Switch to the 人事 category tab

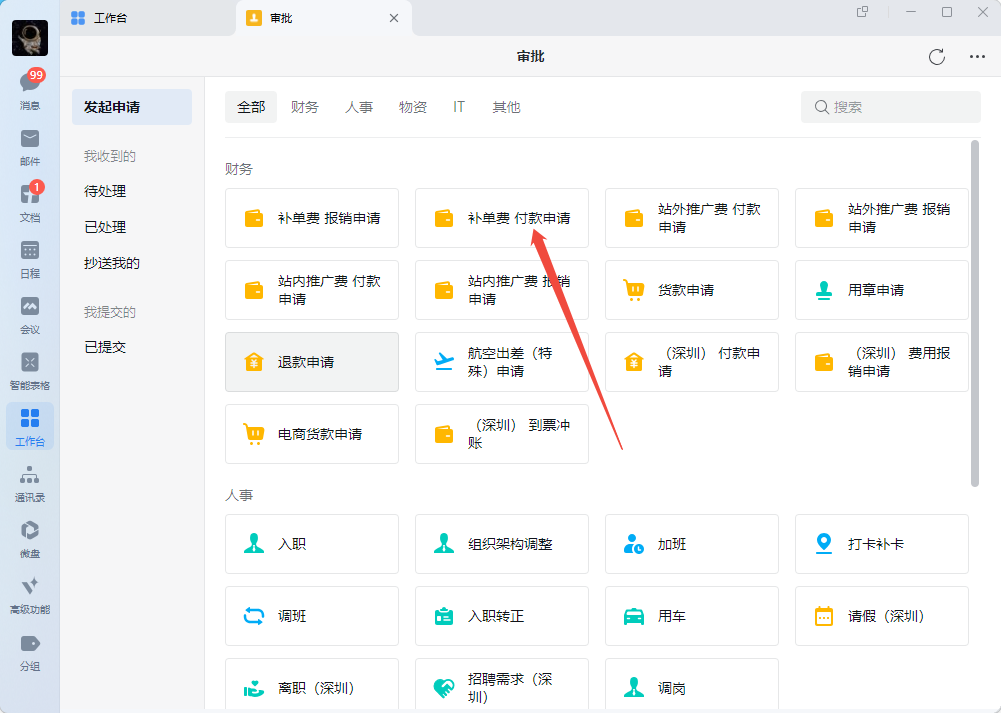tap(359, 107)
